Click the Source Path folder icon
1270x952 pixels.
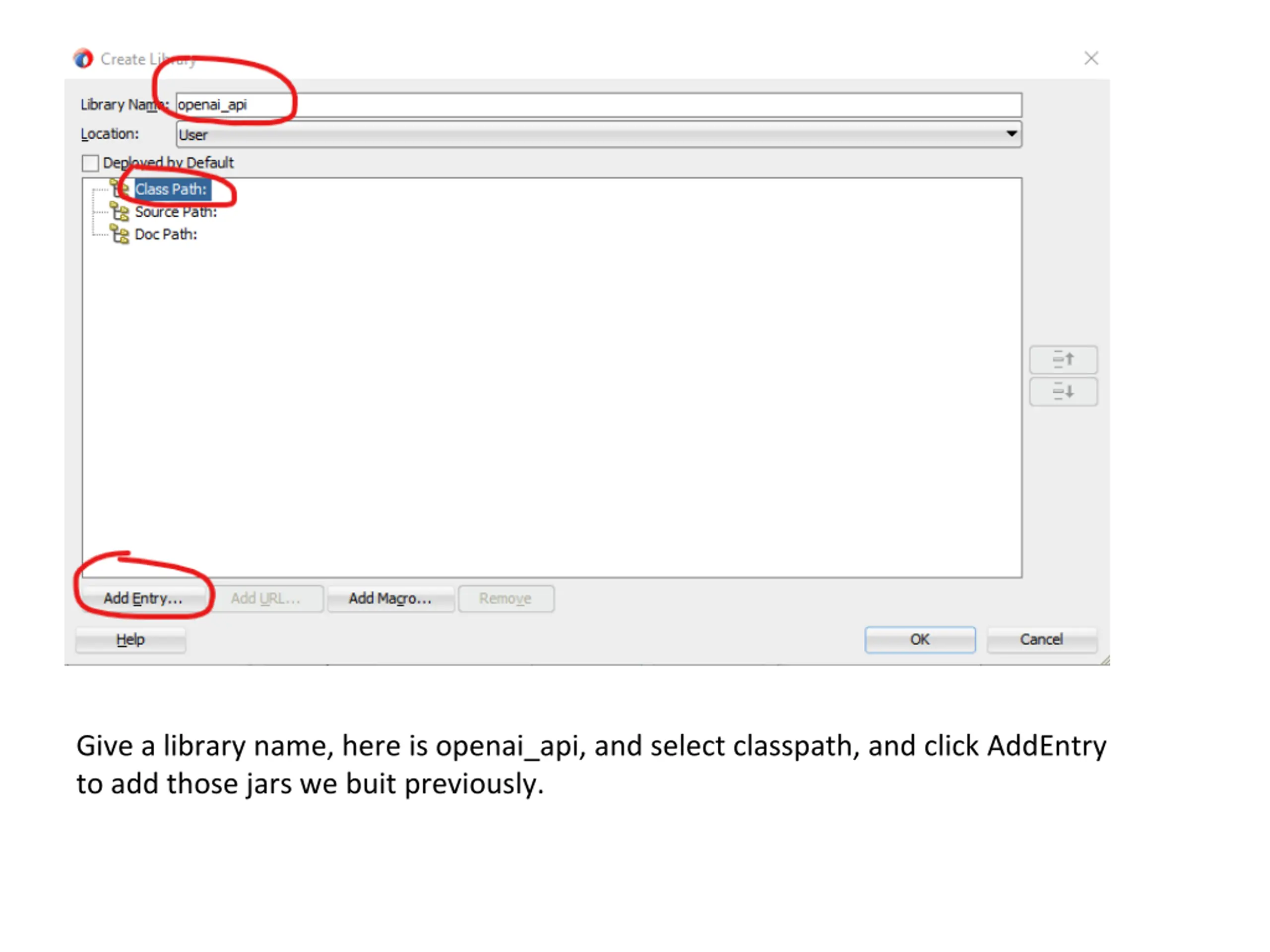click(x=120, y=212)
